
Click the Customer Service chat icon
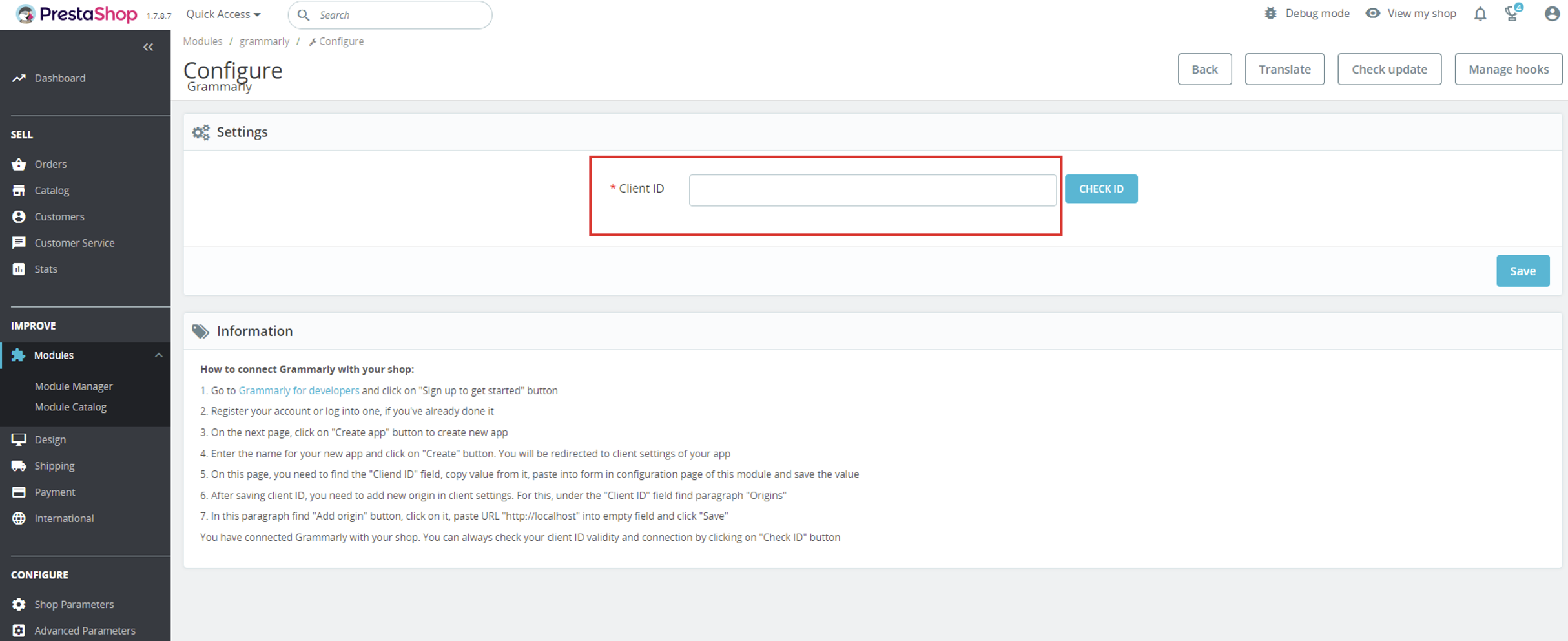click(x=19, y=243)
